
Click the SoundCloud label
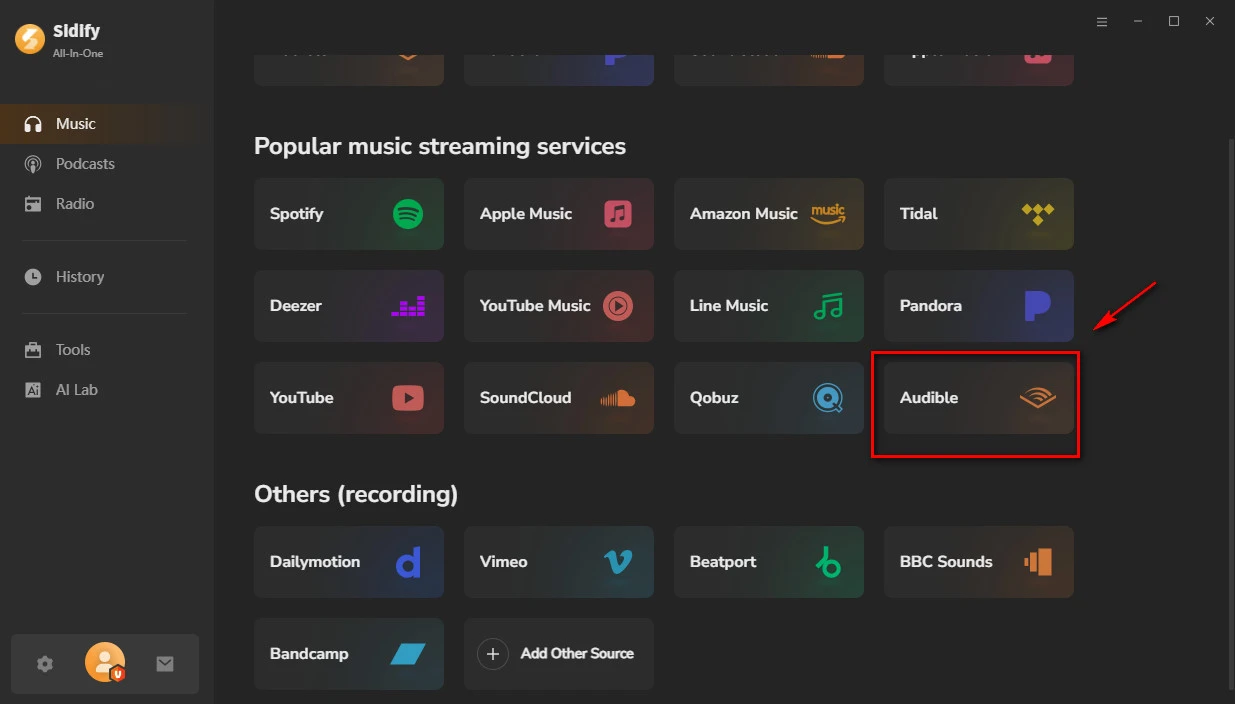pos(526,398)
